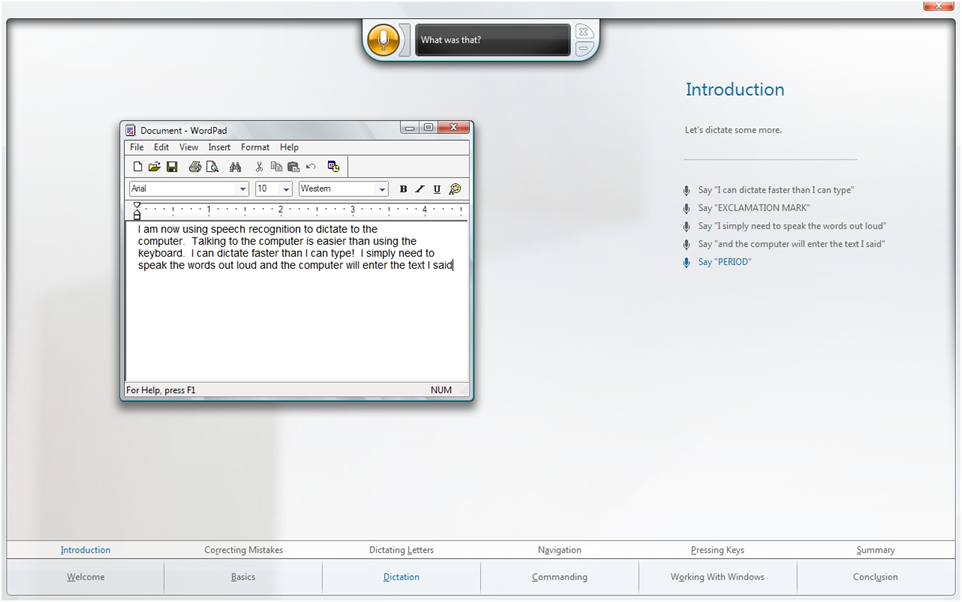Go to Pressing Keys section
Image resolution: width=962 pixels, height=602 pixels.
tap(717, 550)
